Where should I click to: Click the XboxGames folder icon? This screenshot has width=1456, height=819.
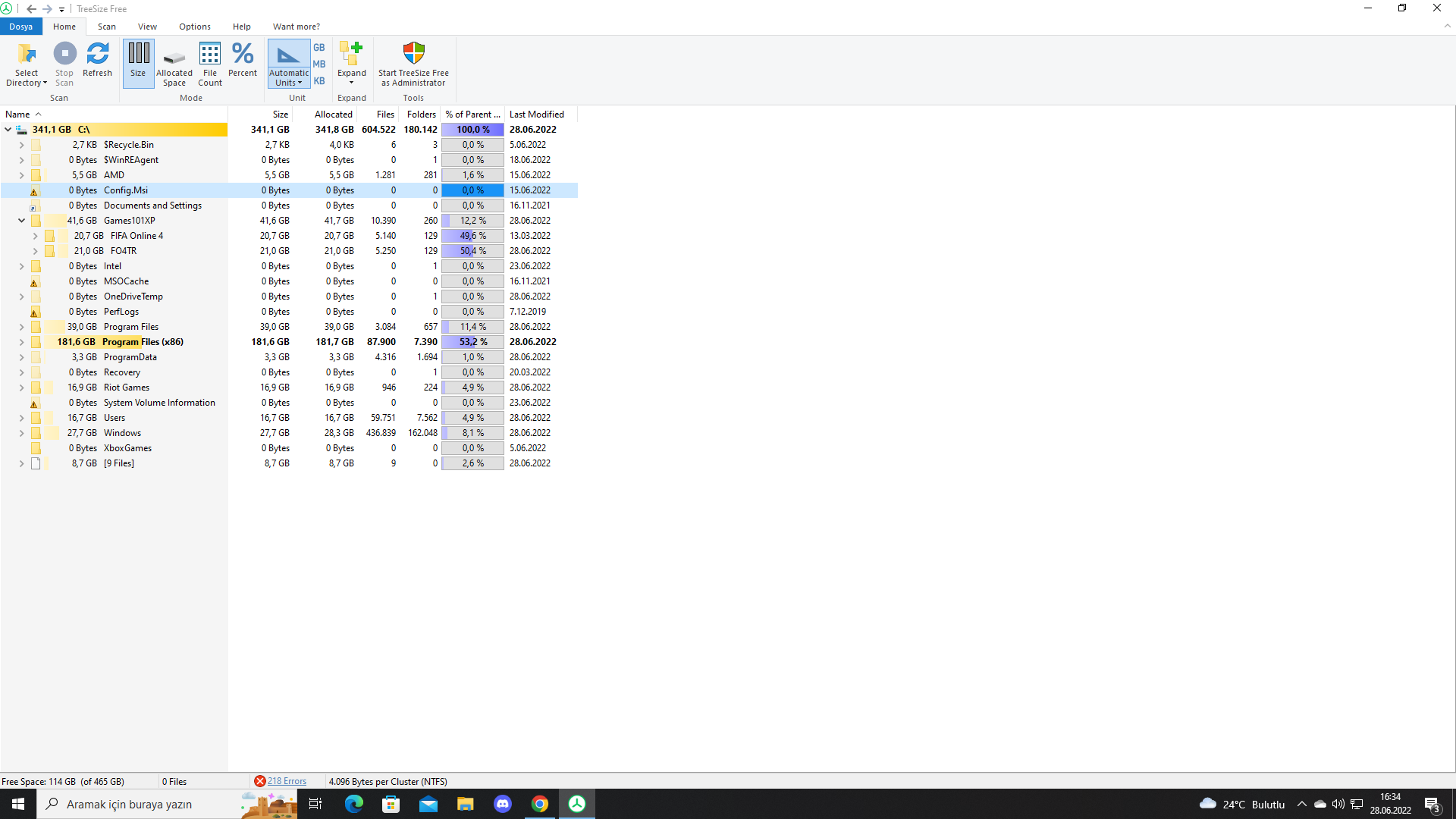(36, 448)
